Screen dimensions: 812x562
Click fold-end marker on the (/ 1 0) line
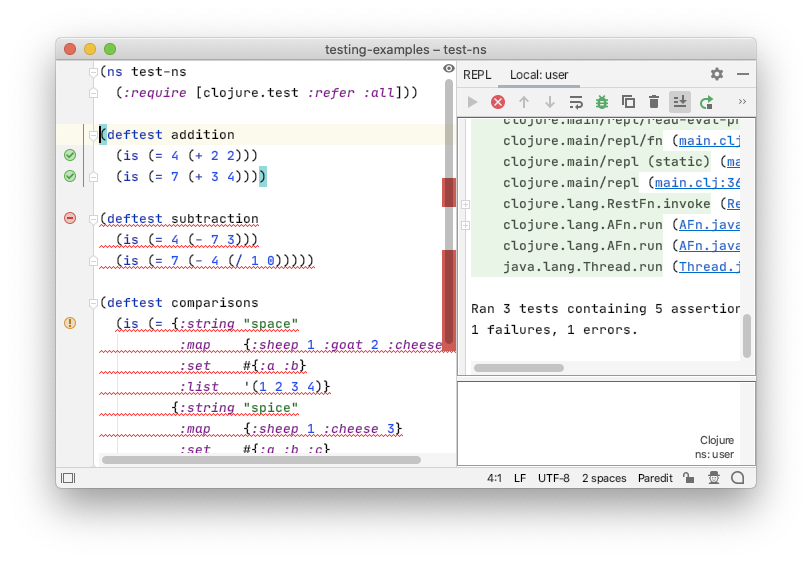(x=93, y=261)
